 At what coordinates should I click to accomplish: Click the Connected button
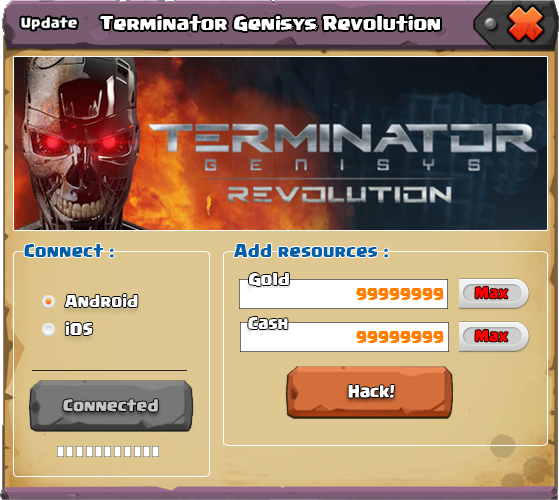tap(111, 406)
